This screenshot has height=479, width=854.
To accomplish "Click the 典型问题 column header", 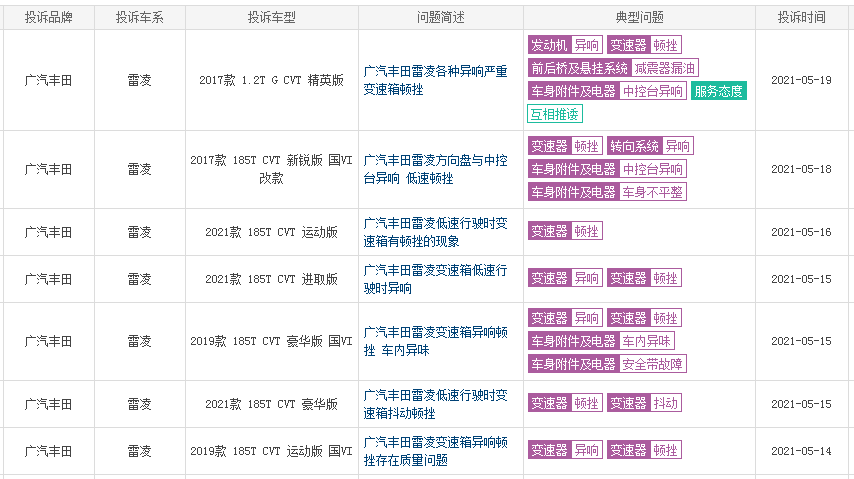I will click(x=639, y=17).
